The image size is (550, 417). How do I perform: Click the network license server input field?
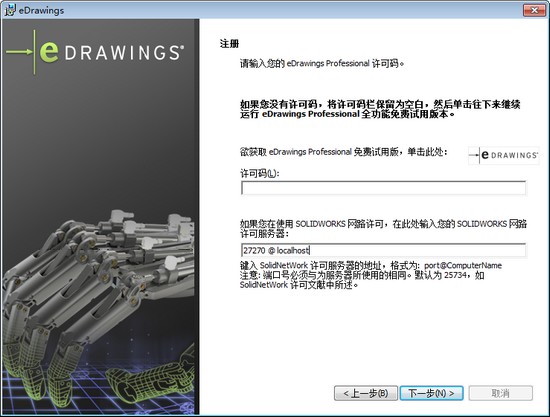pos(383,250)
